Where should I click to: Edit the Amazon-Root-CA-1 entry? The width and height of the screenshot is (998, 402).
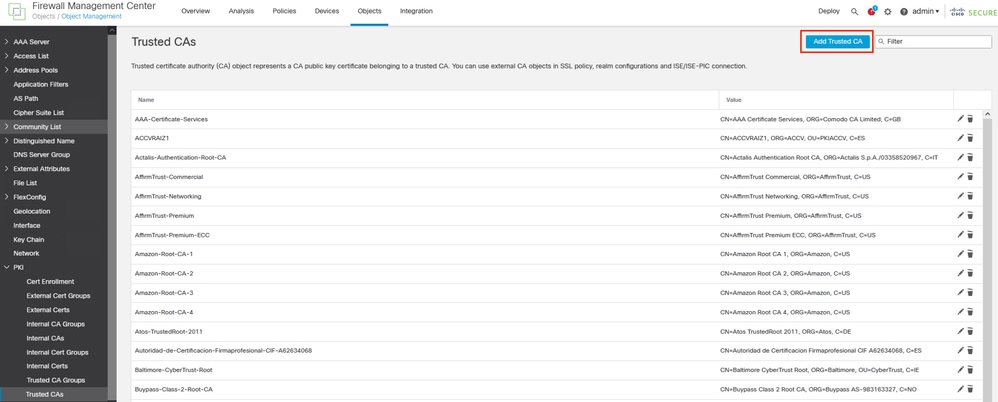960,254
